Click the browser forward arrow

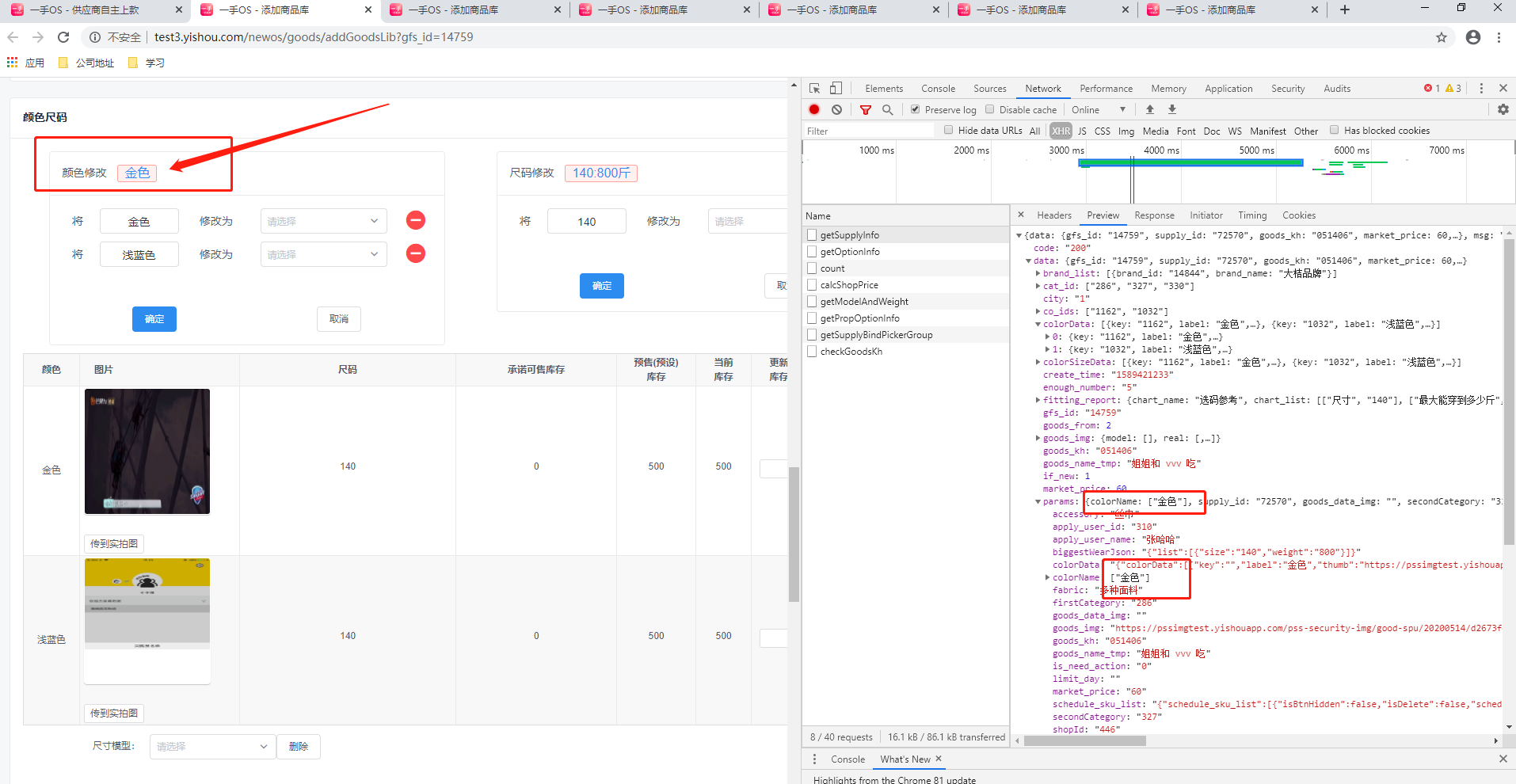coord(38,37)
